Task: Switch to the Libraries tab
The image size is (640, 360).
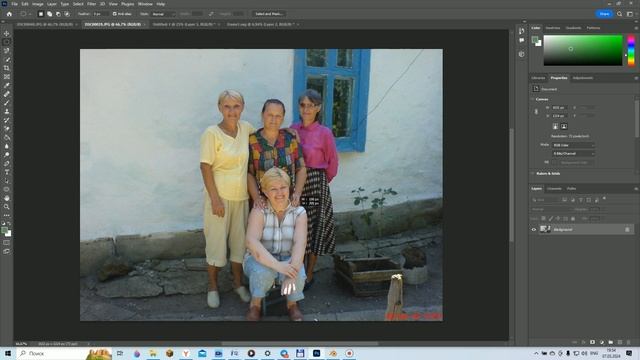Action: pos(538,78)
